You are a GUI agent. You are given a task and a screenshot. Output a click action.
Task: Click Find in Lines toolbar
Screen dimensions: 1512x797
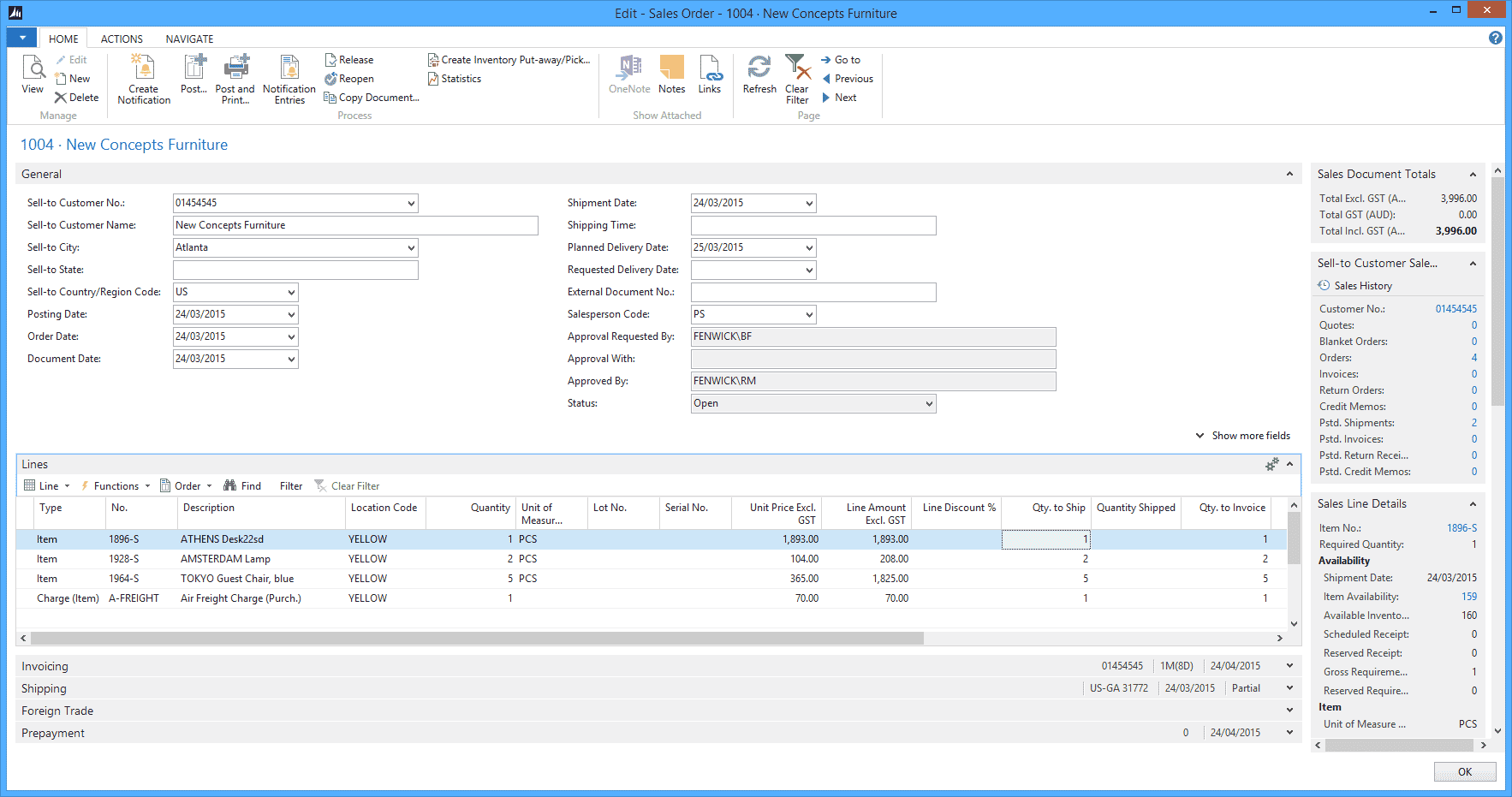click(242, 486)
